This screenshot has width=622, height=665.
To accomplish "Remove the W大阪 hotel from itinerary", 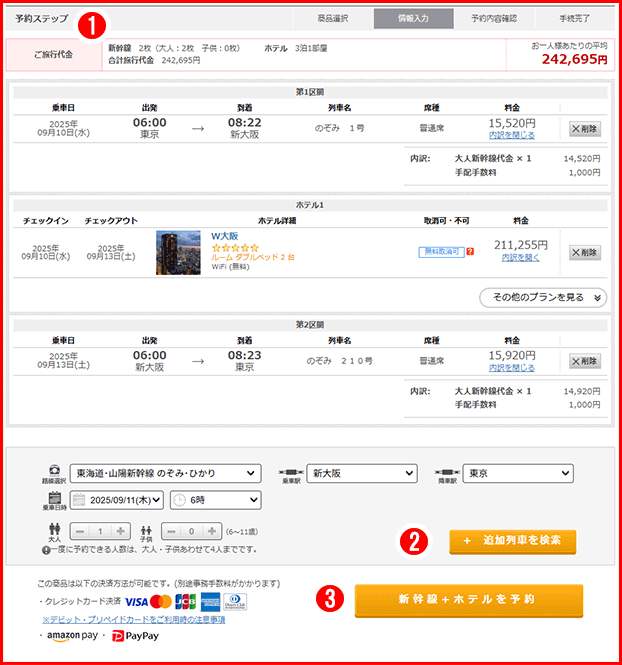I will 585,253.
